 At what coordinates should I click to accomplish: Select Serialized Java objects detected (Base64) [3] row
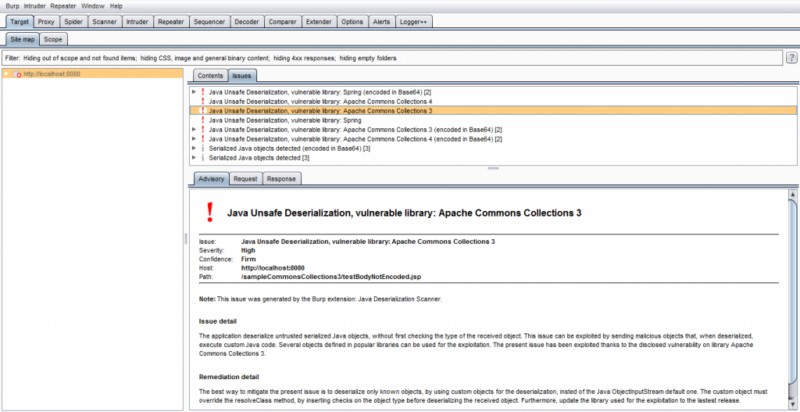coord(493,148)
